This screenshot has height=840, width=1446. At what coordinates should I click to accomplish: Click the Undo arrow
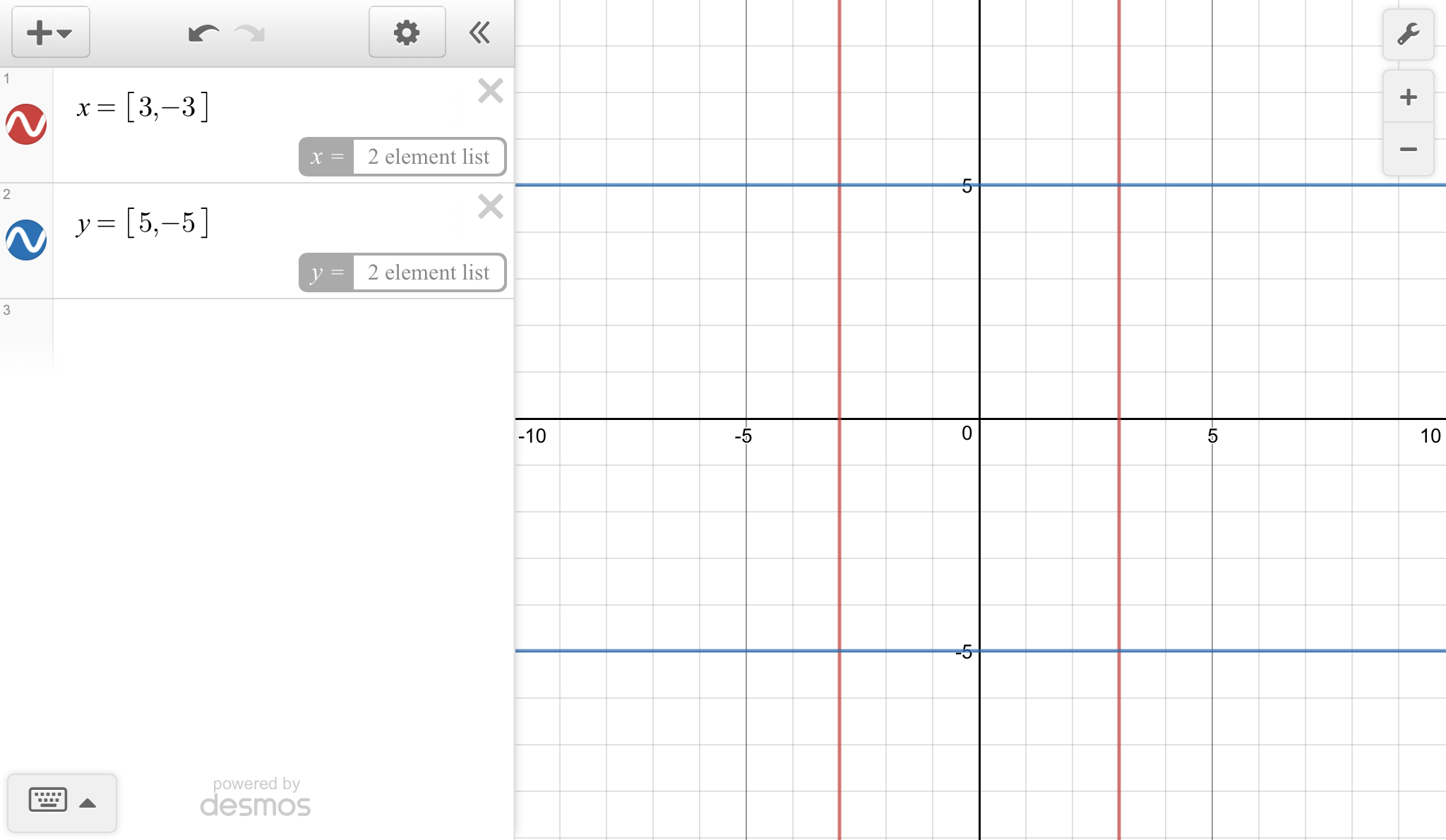[203, 33]
